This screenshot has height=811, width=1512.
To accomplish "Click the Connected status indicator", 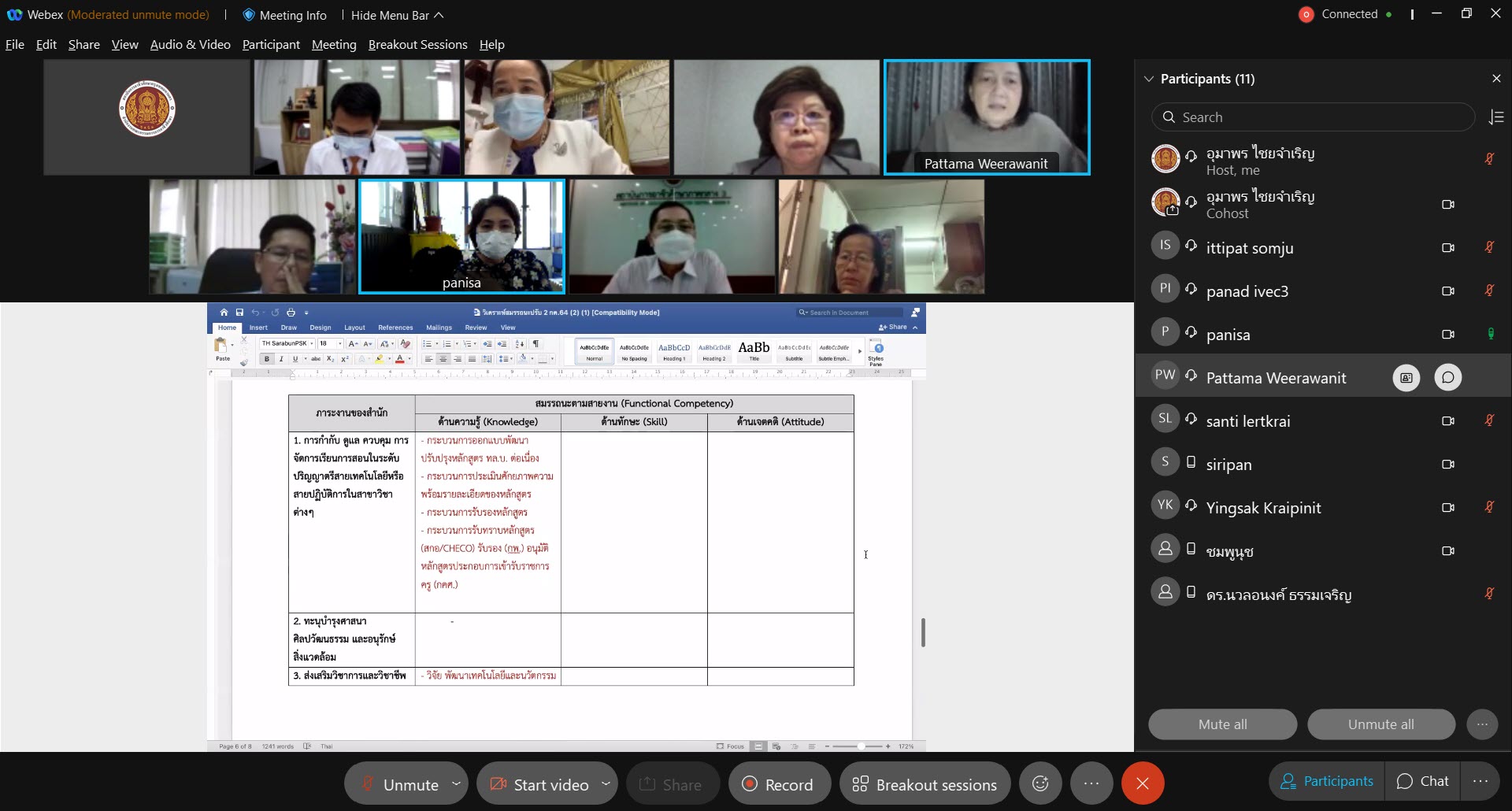I will pyautogui.click(x=1345, y=14).
